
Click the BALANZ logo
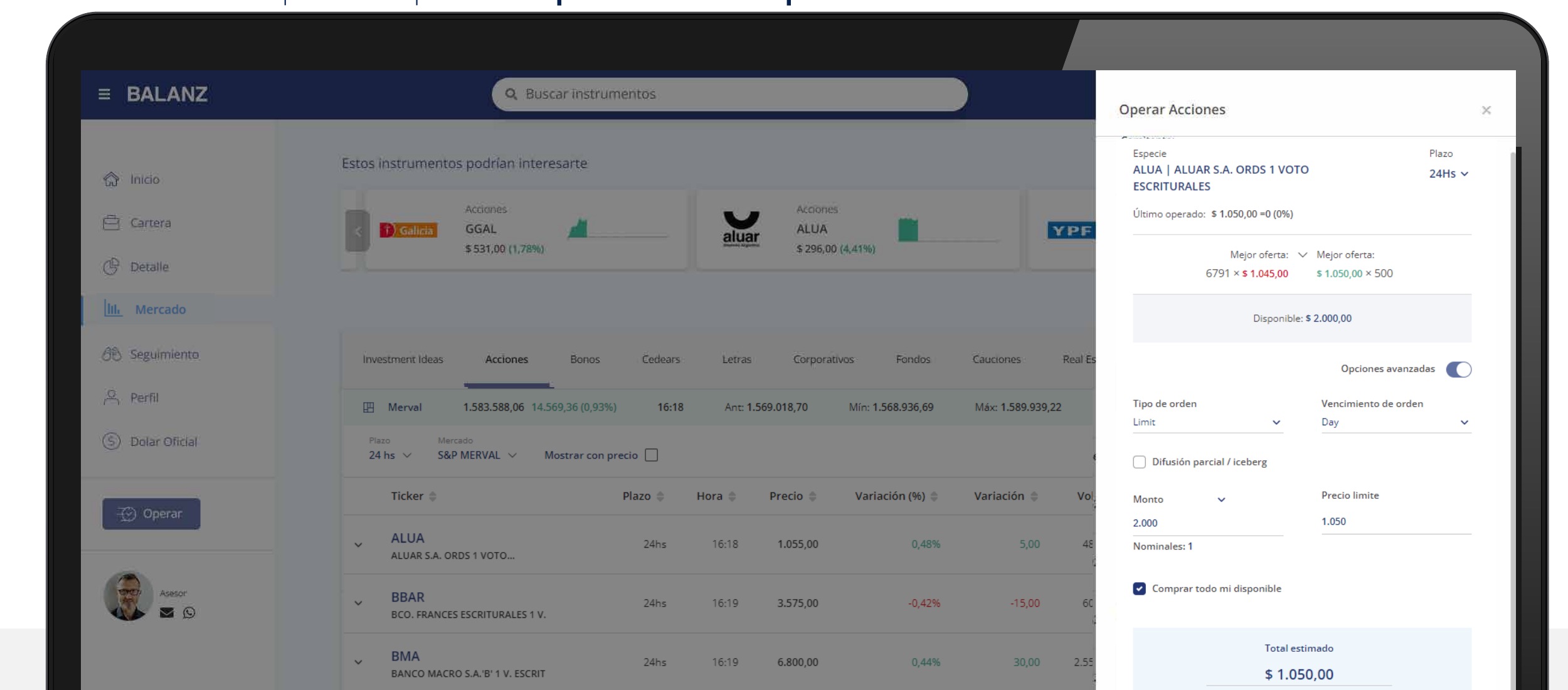[x=167, y=94]
